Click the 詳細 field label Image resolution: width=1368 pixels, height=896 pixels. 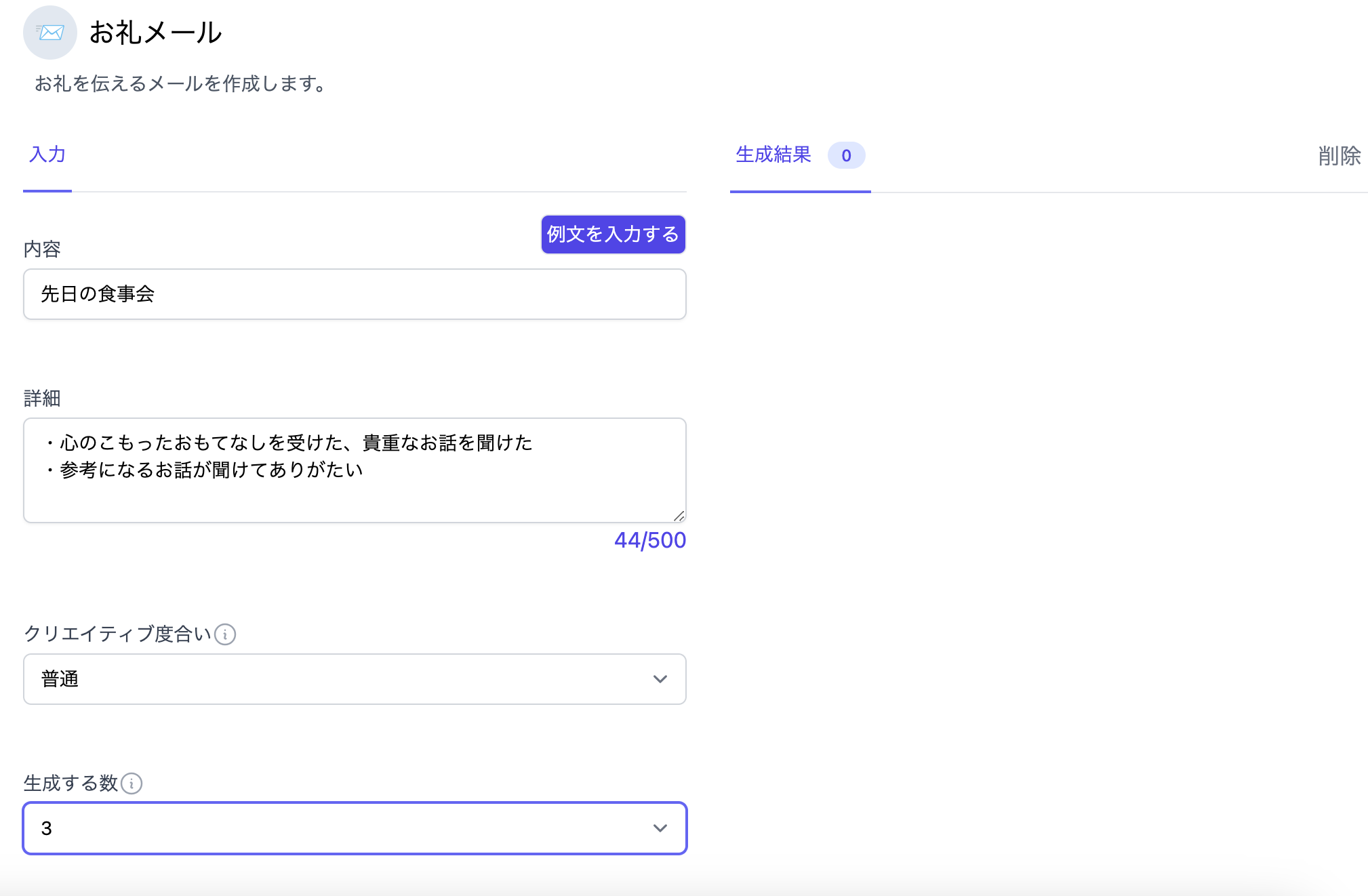(42, 399)
